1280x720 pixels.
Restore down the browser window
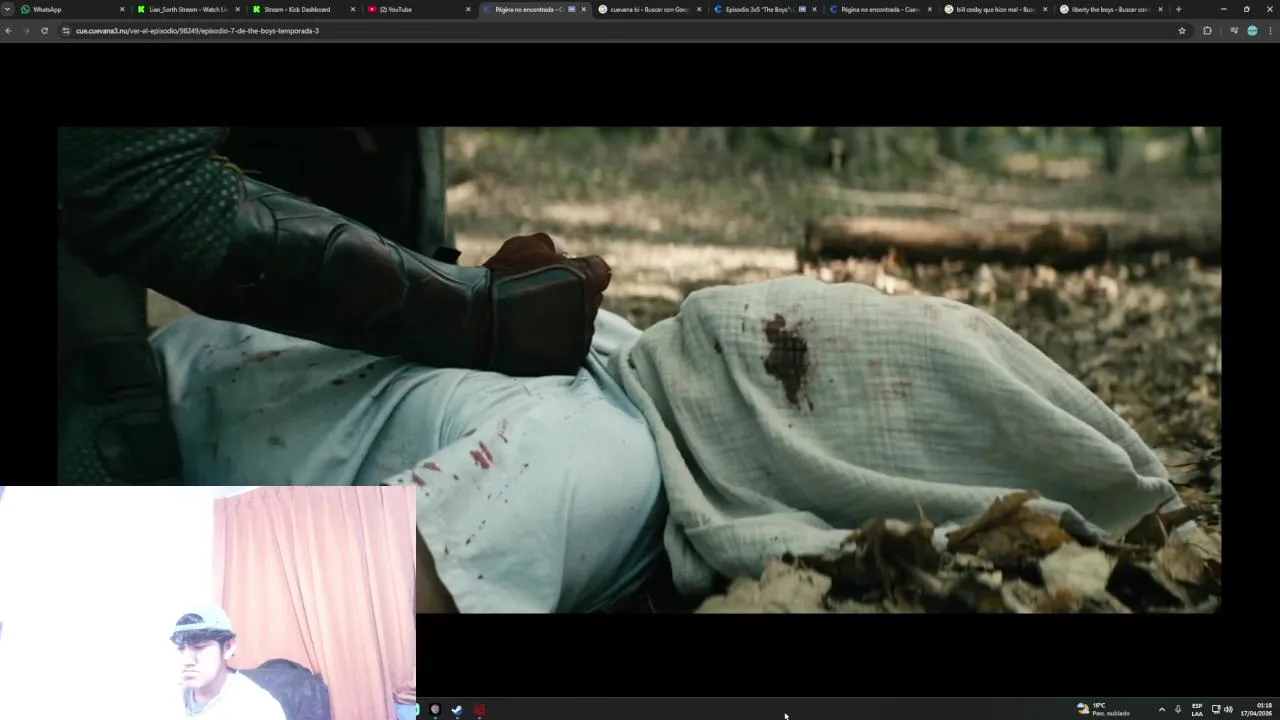point(1246,9)
